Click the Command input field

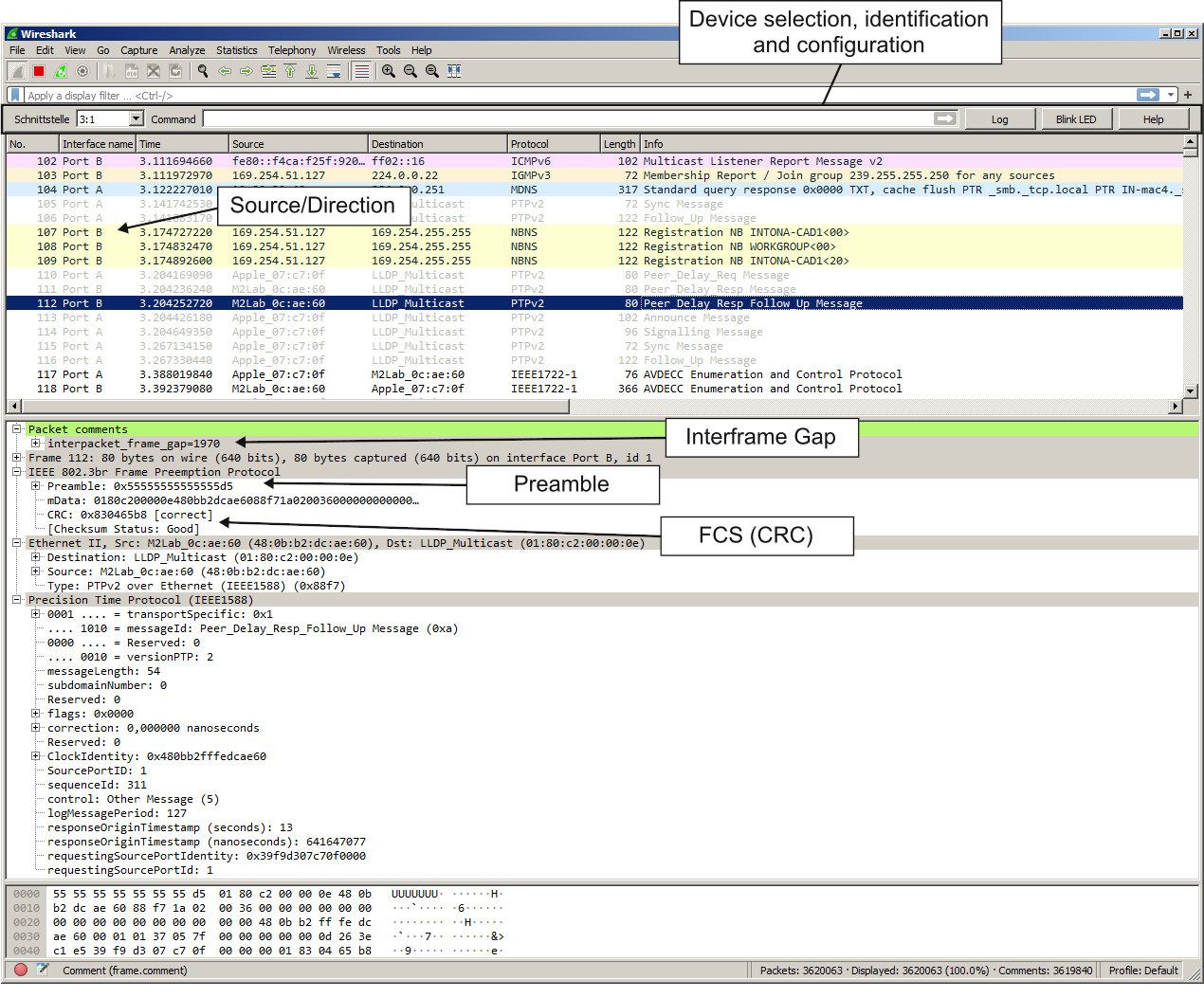point(569,118)
